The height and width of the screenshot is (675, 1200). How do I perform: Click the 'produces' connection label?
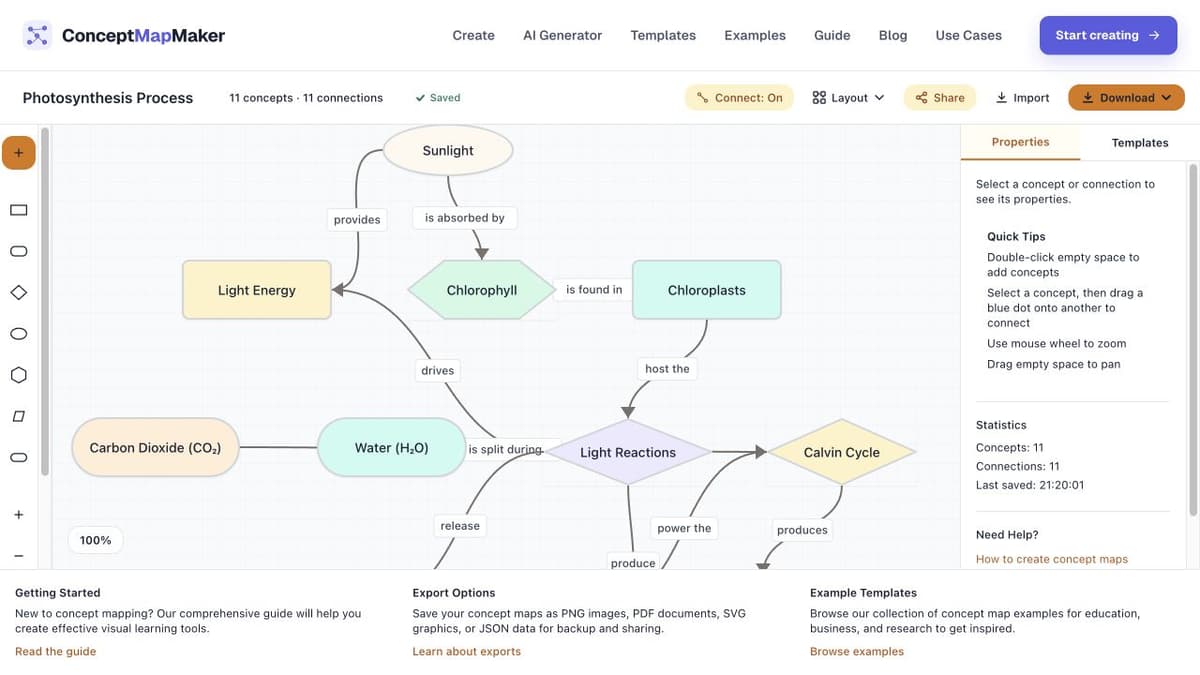802,530
